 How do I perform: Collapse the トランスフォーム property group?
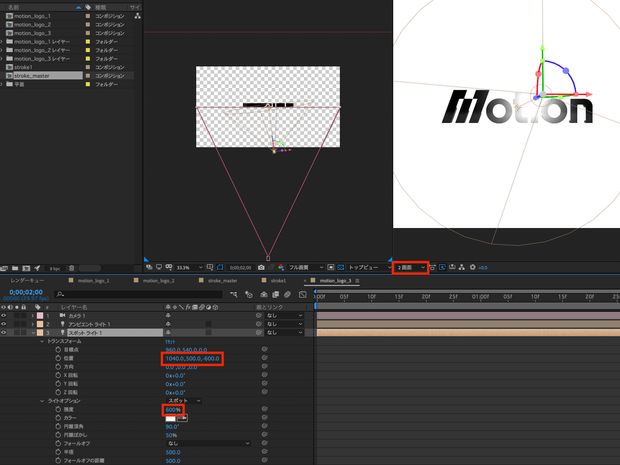[43, 341]
